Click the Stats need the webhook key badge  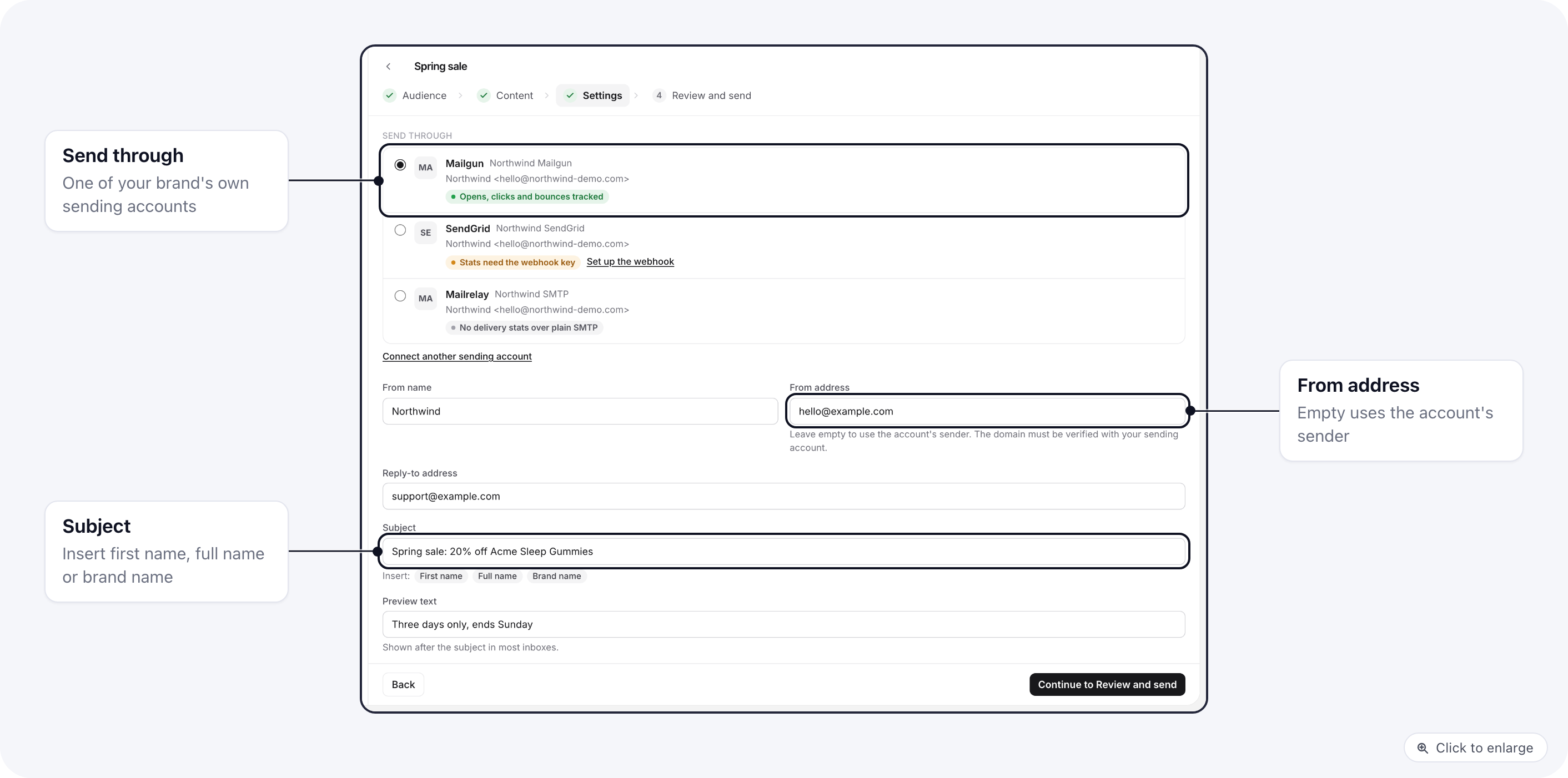click(x=513, y=262)
